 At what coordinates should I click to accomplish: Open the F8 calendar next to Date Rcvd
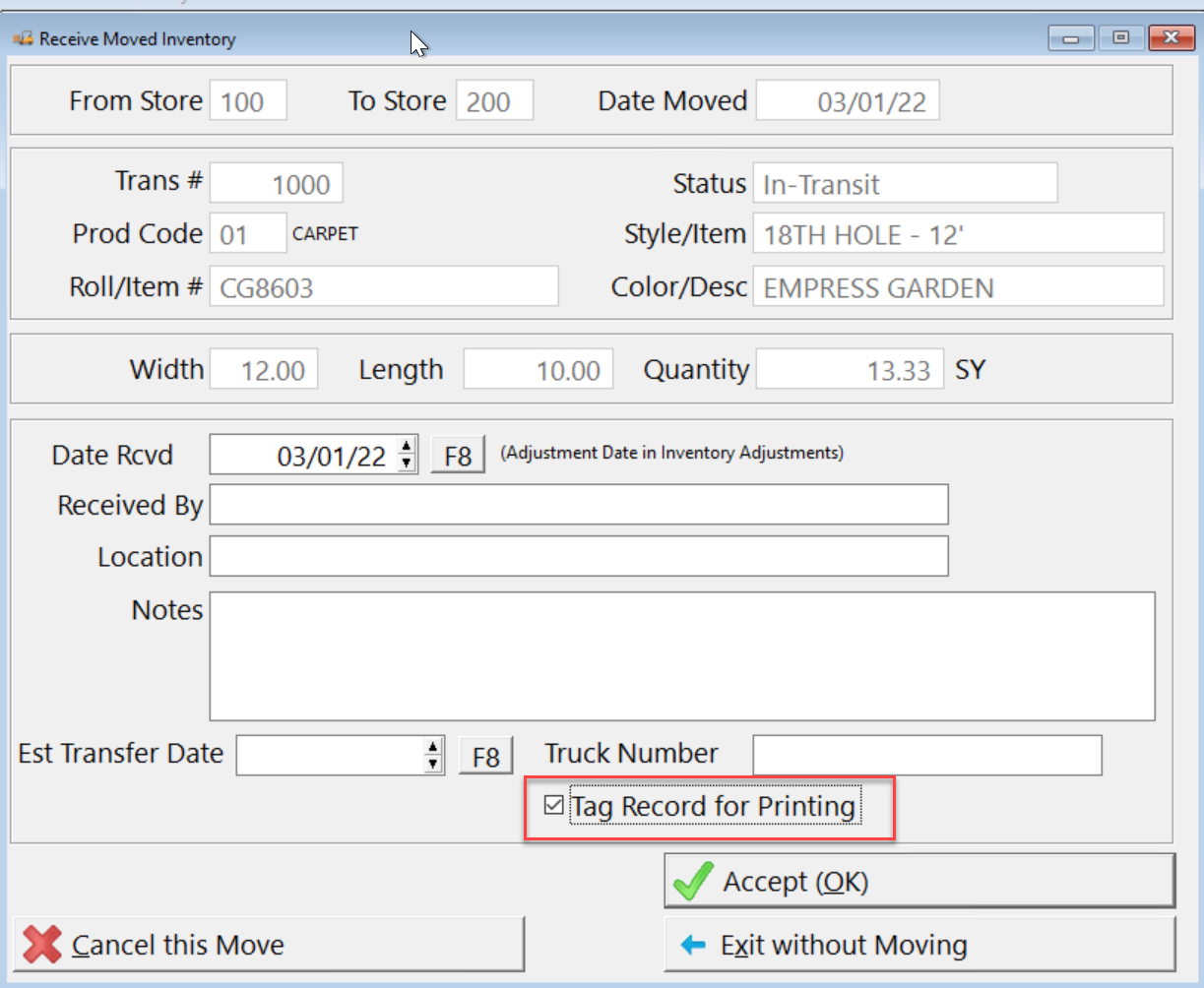(x=458, y=456)
